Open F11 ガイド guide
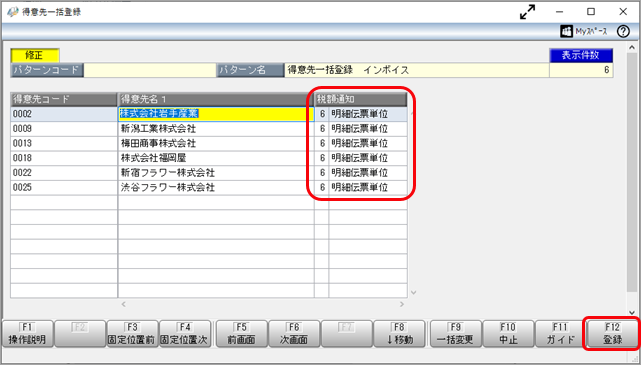Screen dimensions: 641x365 click(x=560, y=334)
